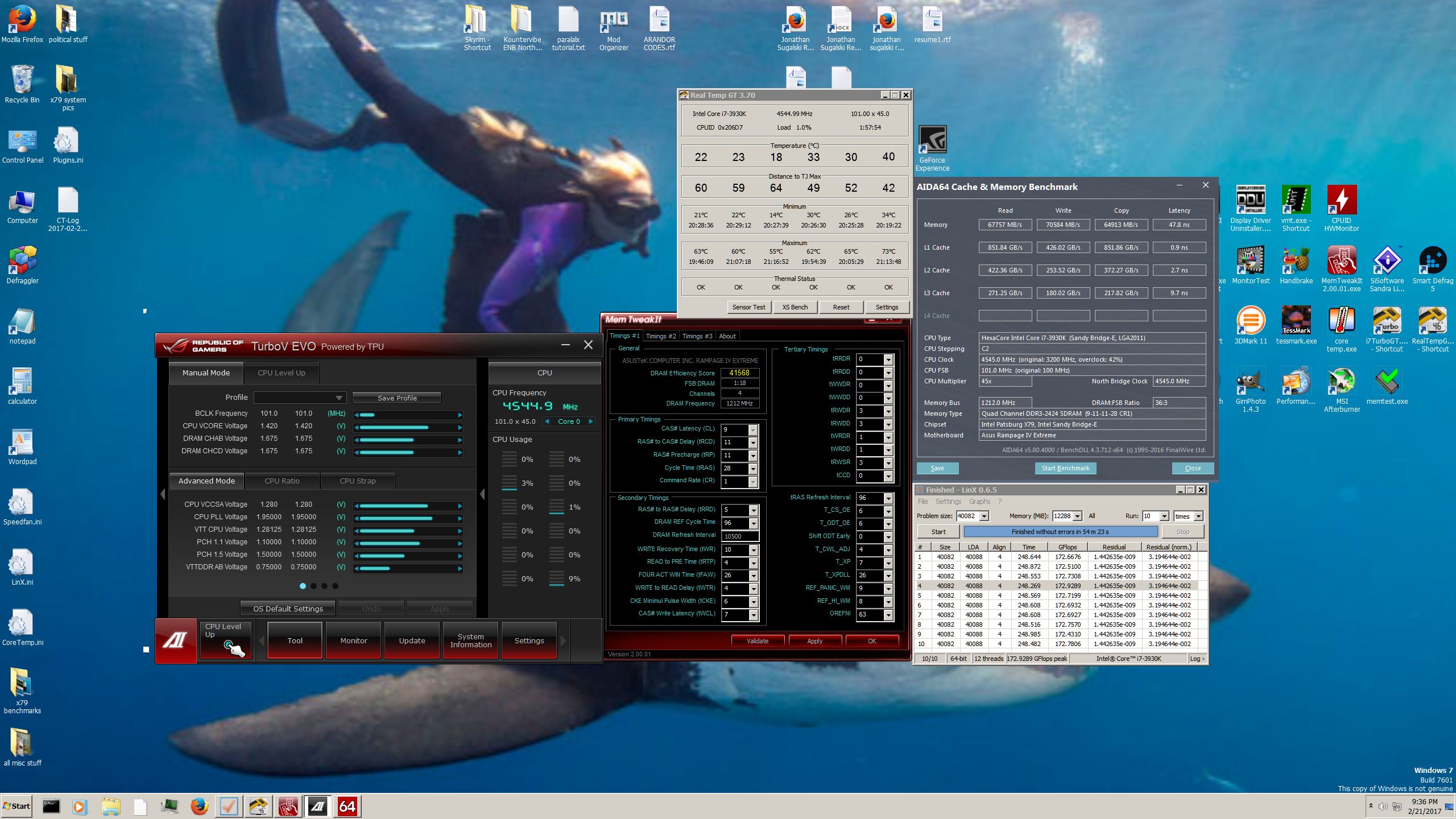Screen dimensions: 1456x819
Task: Launch CPUID HWMonitor from the desktop
Action: coord(1341,208)
